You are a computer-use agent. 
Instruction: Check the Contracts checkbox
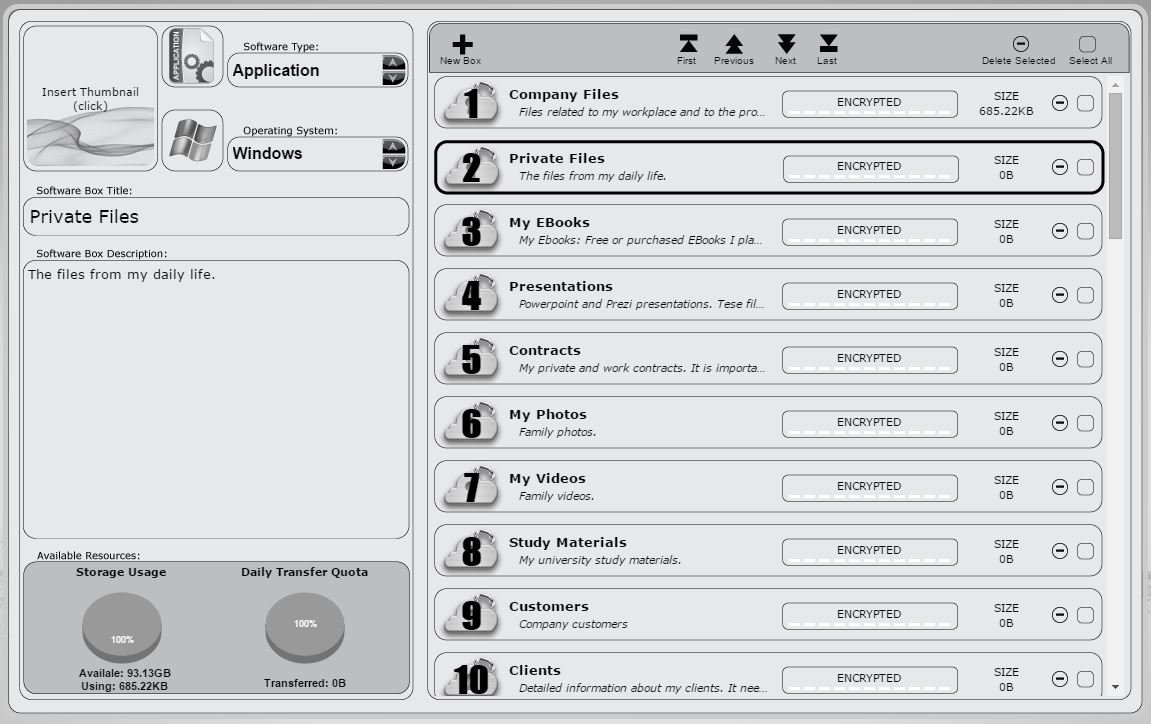coord(1085,359)
